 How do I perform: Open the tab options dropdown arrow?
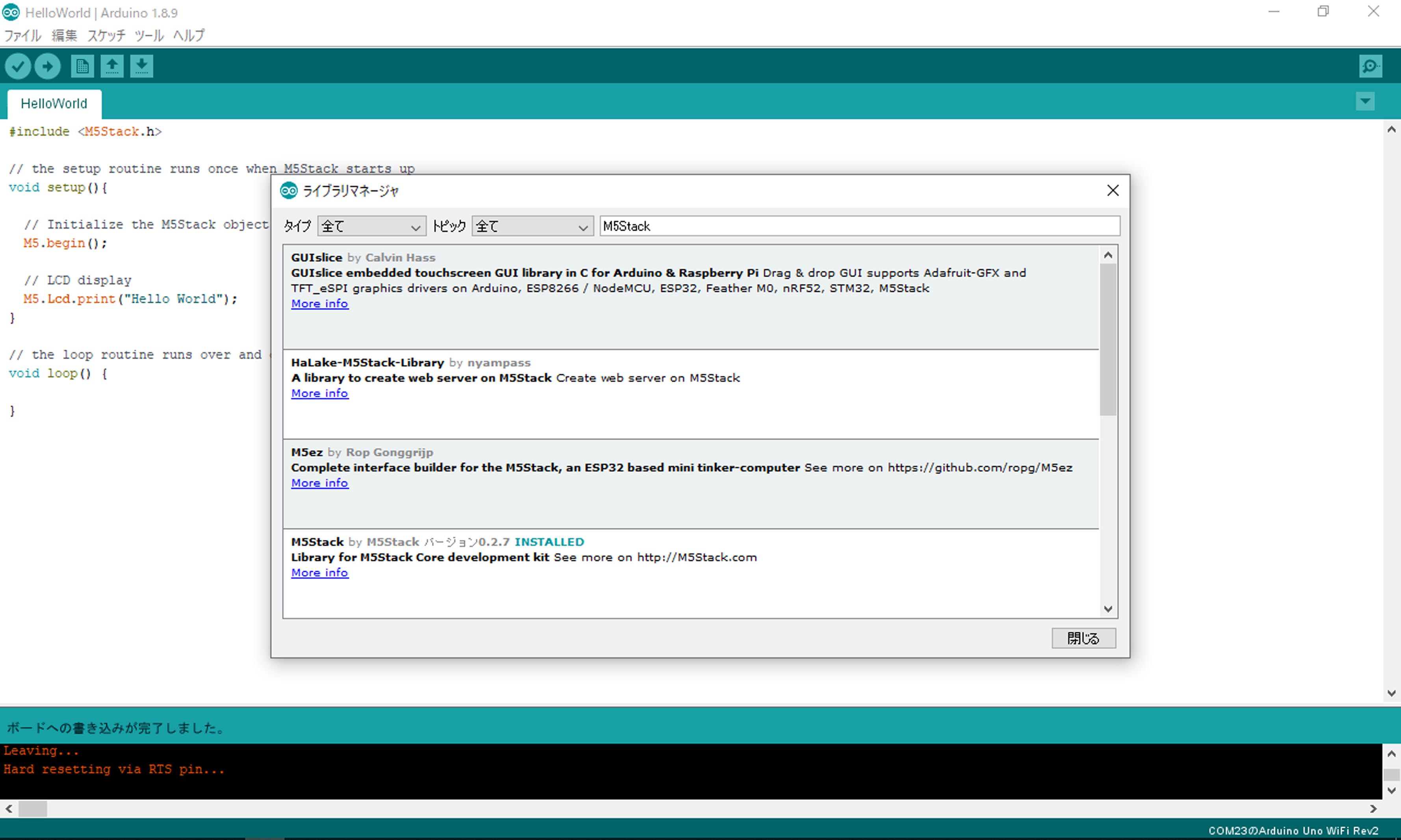tap(1365, 102)
